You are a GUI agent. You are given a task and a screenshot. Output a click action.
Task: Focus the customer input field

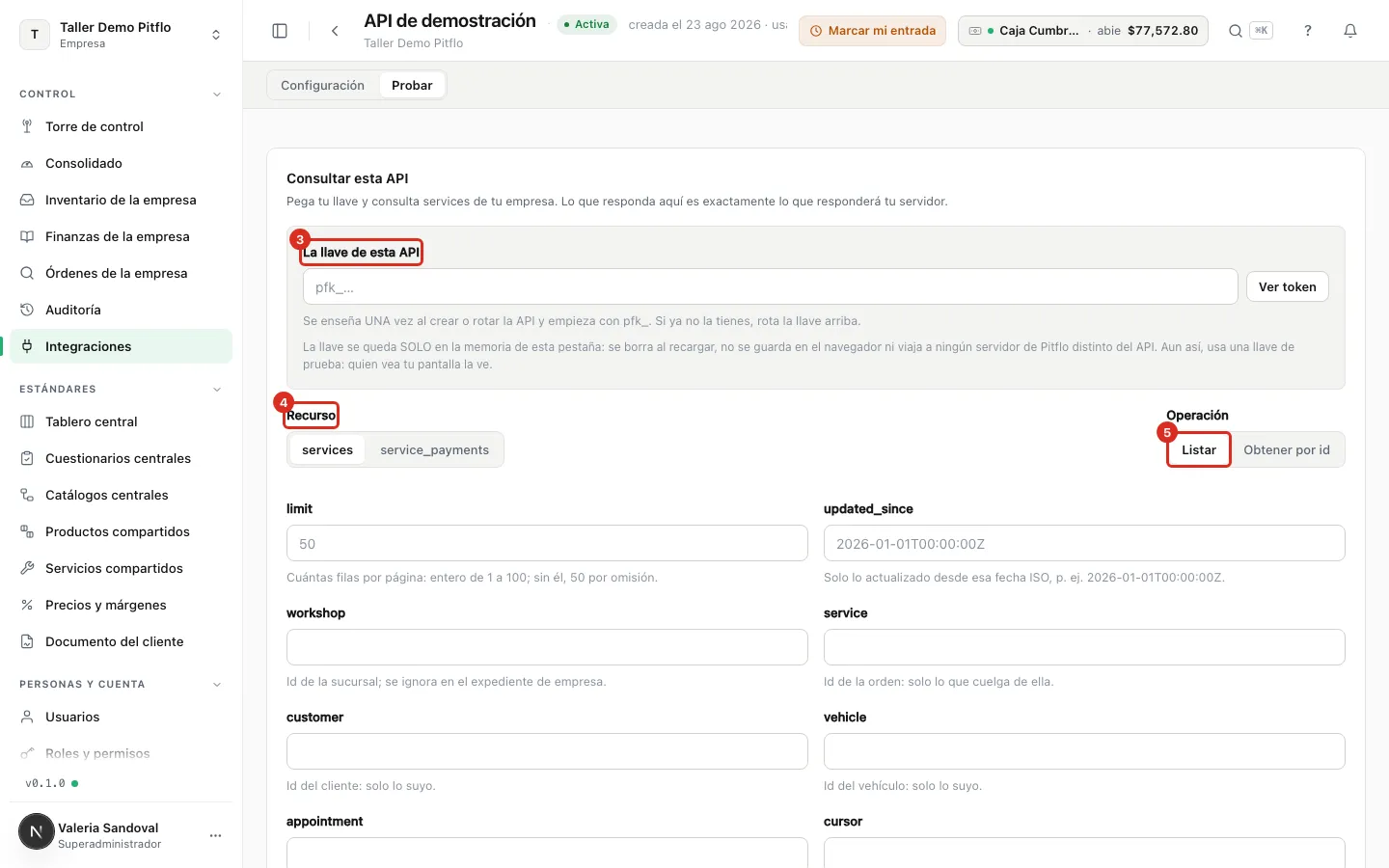tap(547, 751)
